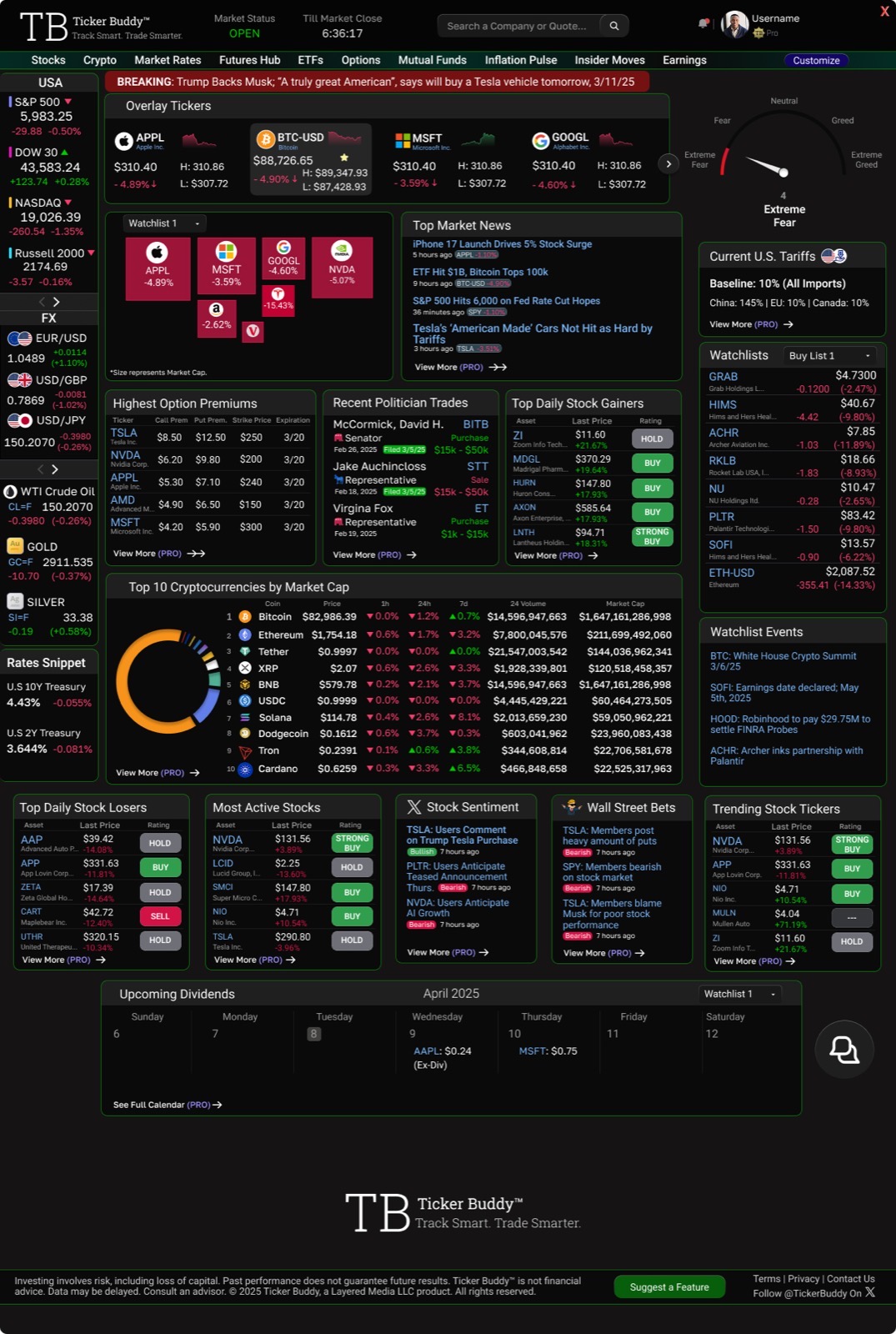Click Suggest a Feature button
This screenshot has width=896, height=1334.
pyautogui.click(x=669, y=1286)
